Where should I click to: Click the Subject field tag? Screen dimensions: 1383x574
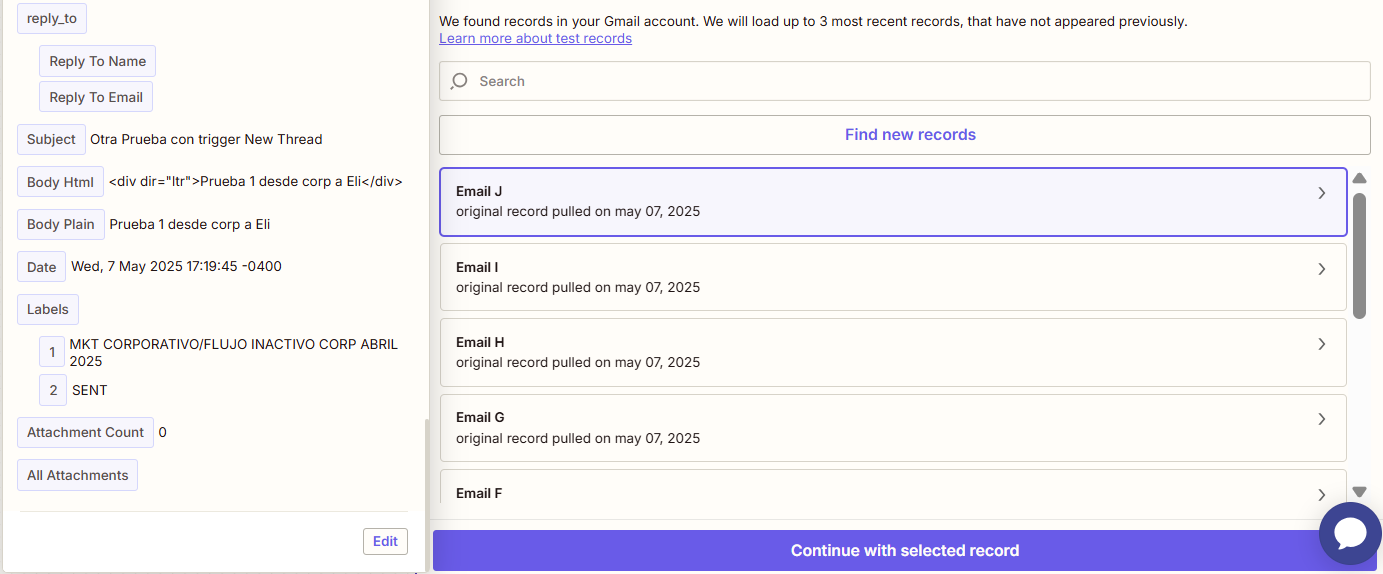click(x=51, y=139)
